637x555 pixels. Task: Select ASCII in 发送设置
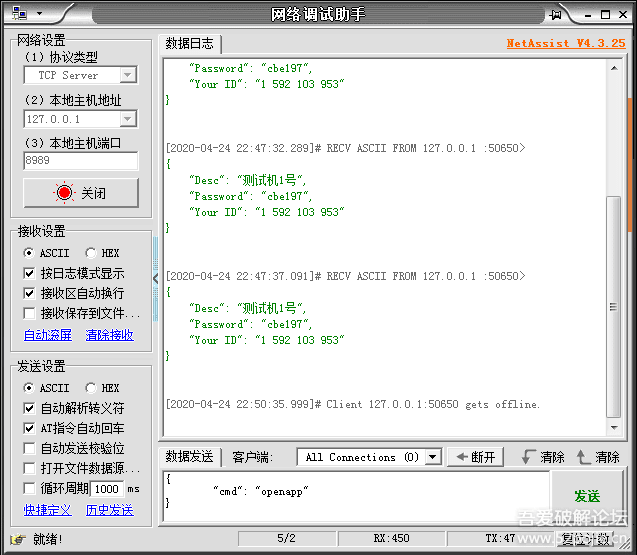click(x=46, y=388)
